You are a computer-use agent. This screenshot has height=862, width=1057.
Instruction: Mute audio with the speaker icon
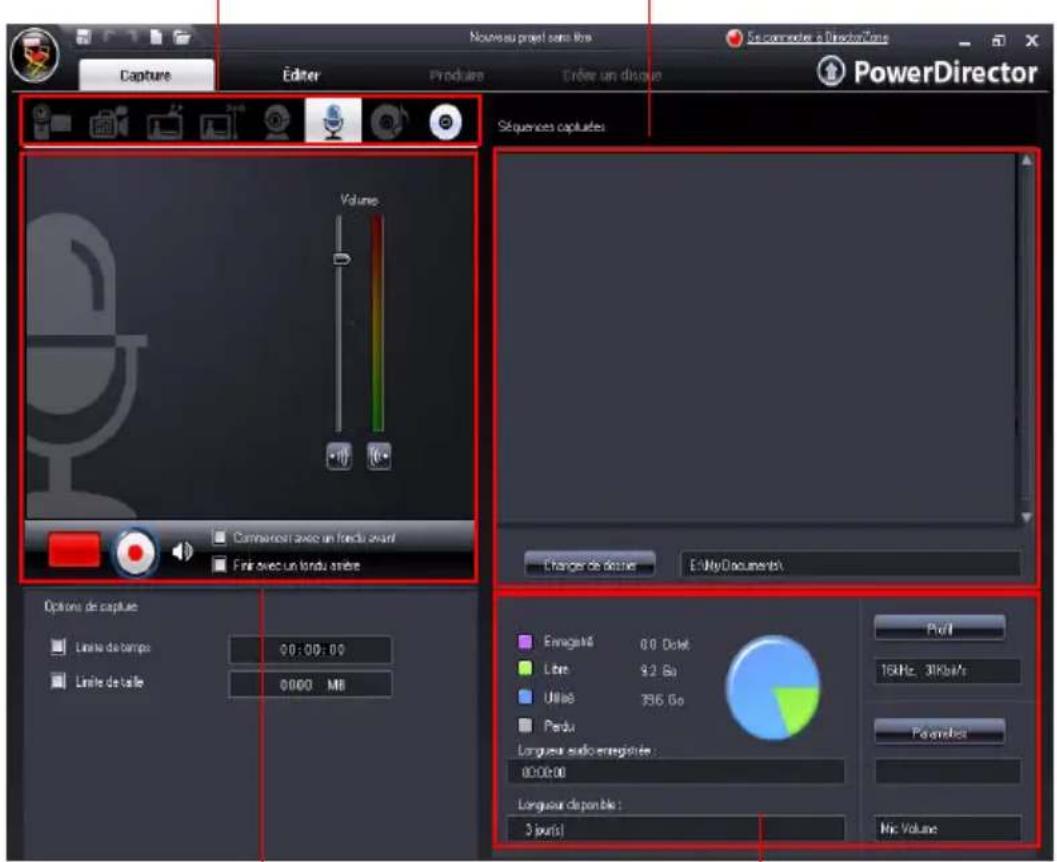coord(182,552)
